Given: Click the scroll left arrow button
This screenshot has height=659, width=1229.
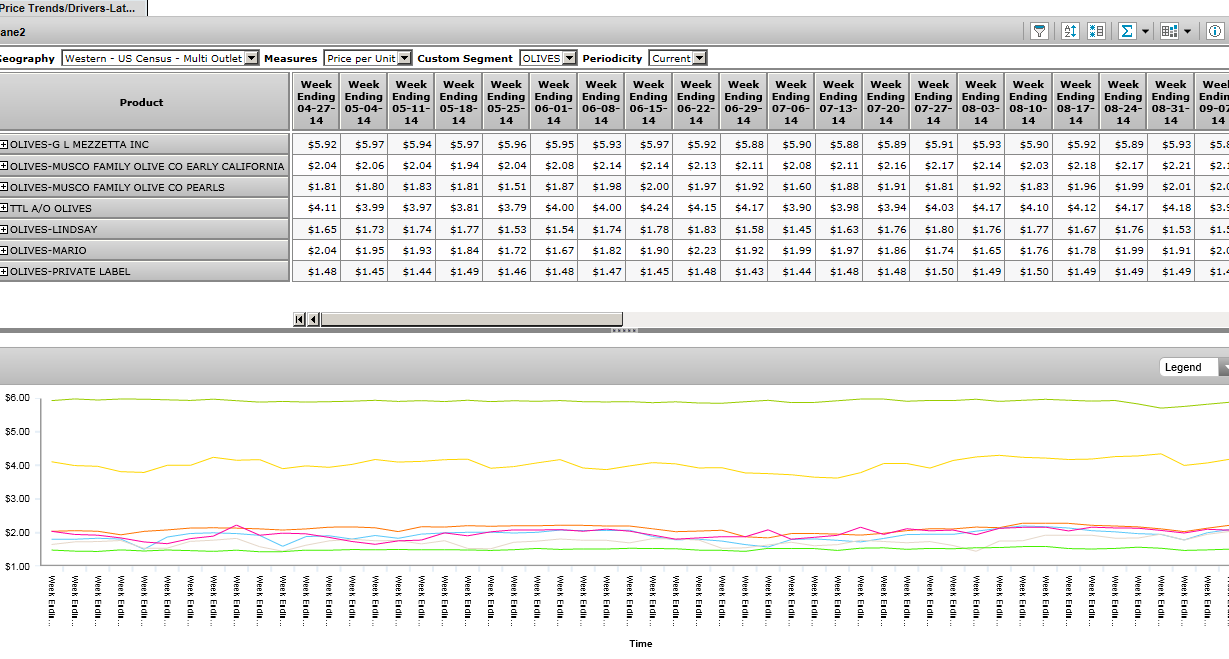Looking at the screenshot, I should coord(313,319).
